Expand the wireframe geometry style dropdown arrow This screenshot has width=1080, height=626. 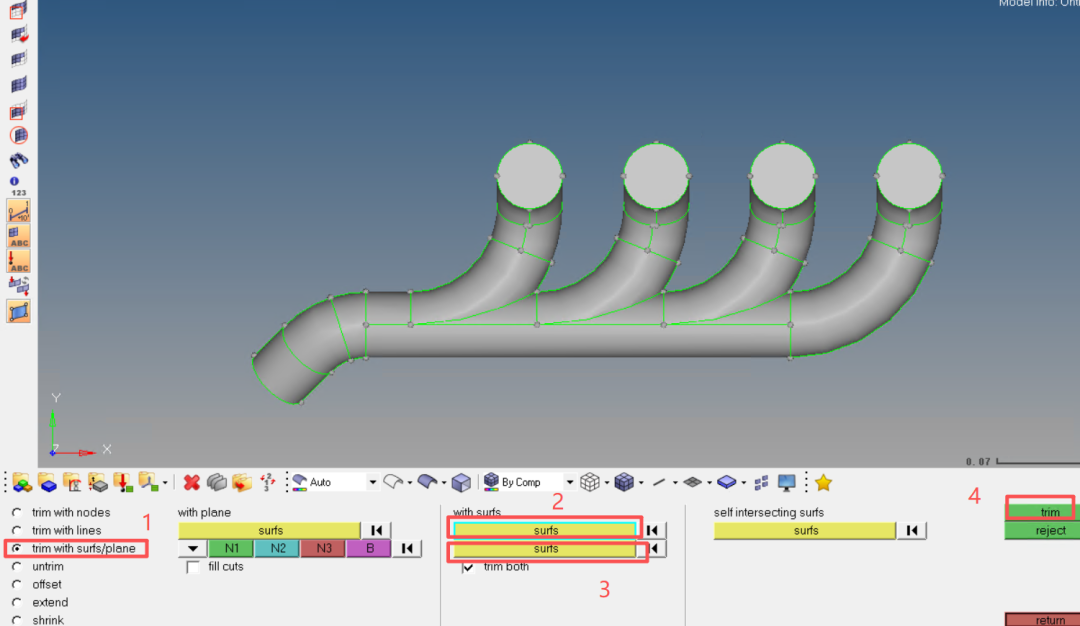[x=410, y=483]
